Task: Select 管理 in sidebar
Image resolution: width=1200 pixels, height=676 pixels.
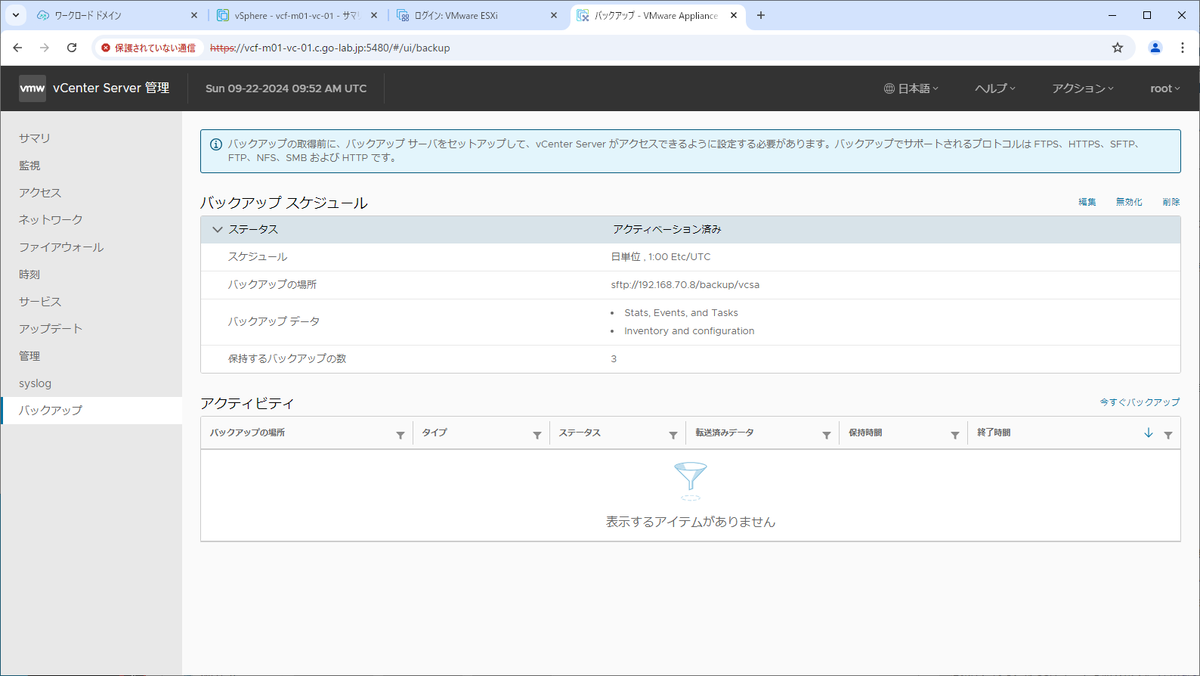Action: [91, 356]
